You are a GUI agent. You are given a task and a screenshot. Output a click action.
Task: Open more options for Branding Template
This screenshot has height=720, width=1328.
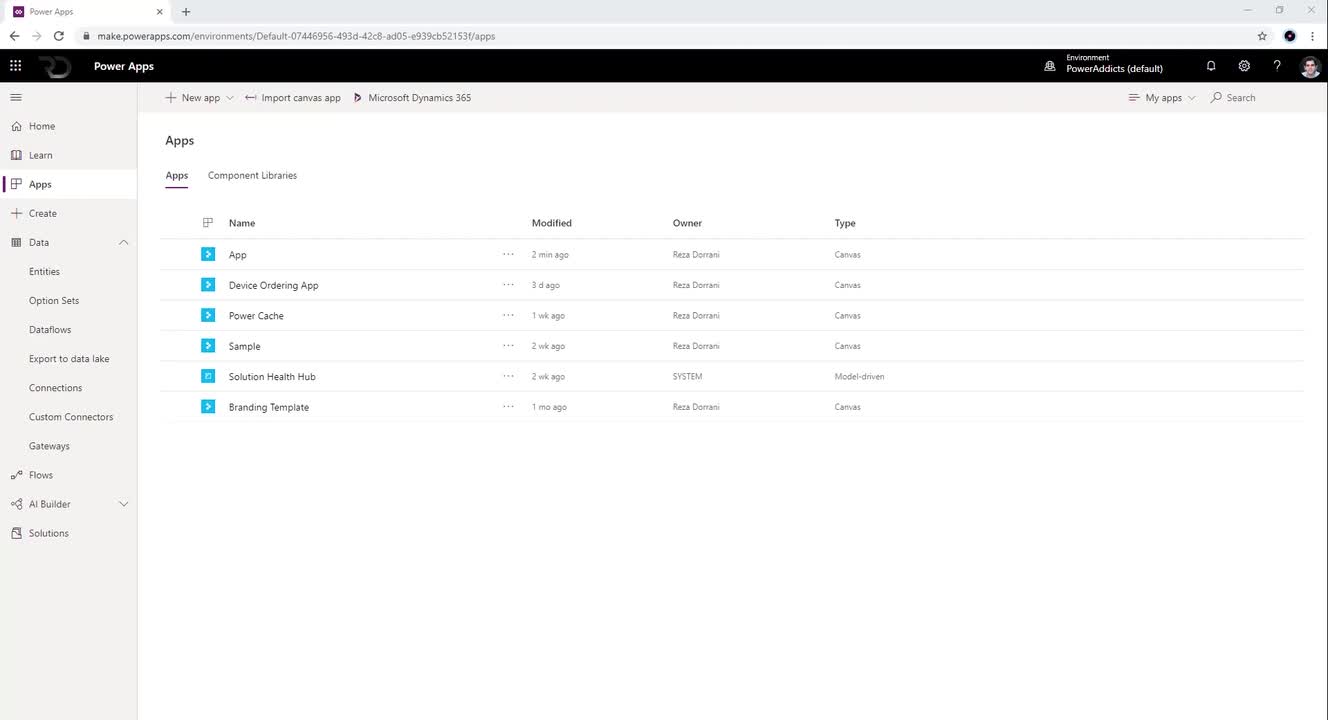pyautogui.click(x=509, y=406)
